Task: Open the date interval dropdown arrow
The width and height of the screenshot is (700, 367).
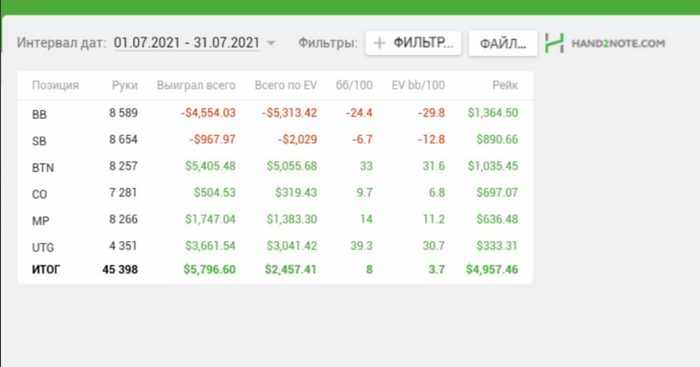Action: point(271,43)
